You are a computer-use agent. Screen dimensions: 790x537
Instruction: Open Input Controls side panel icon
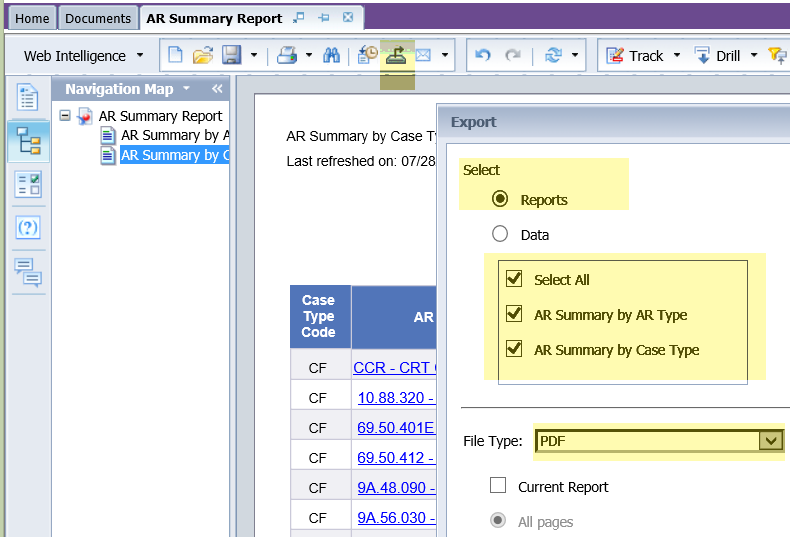pyautogui.click(x=28, y=184)
